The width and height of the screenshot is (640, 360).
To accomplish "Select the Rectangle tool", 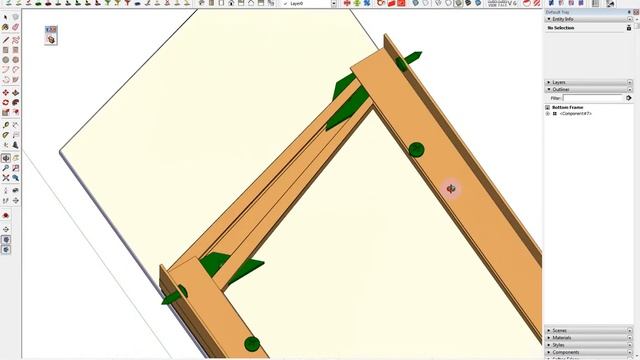I will (x=5, y=50).
